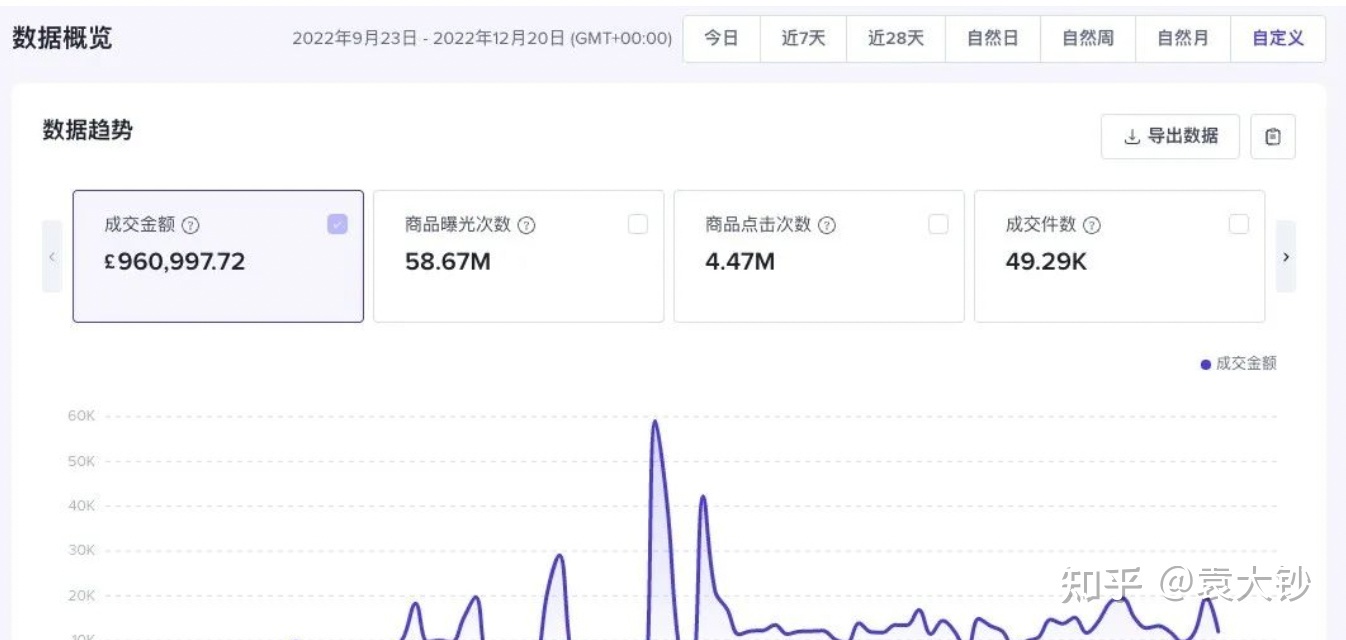
Task: Click help icon next to 商品点击次数
Action: 827,225
